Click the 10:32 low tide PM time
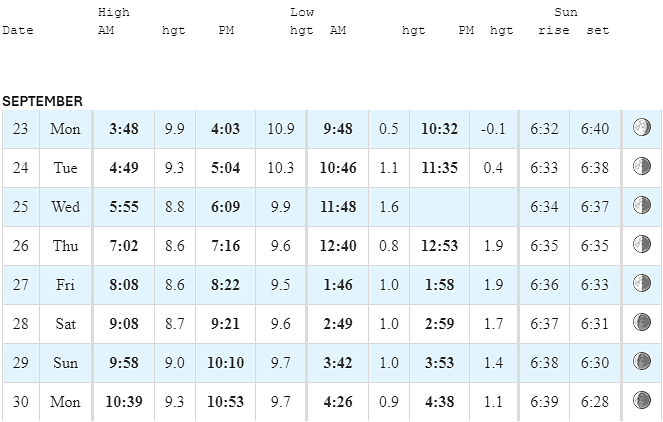The width and height of the screenshot is (663, 422). [439, 129]
